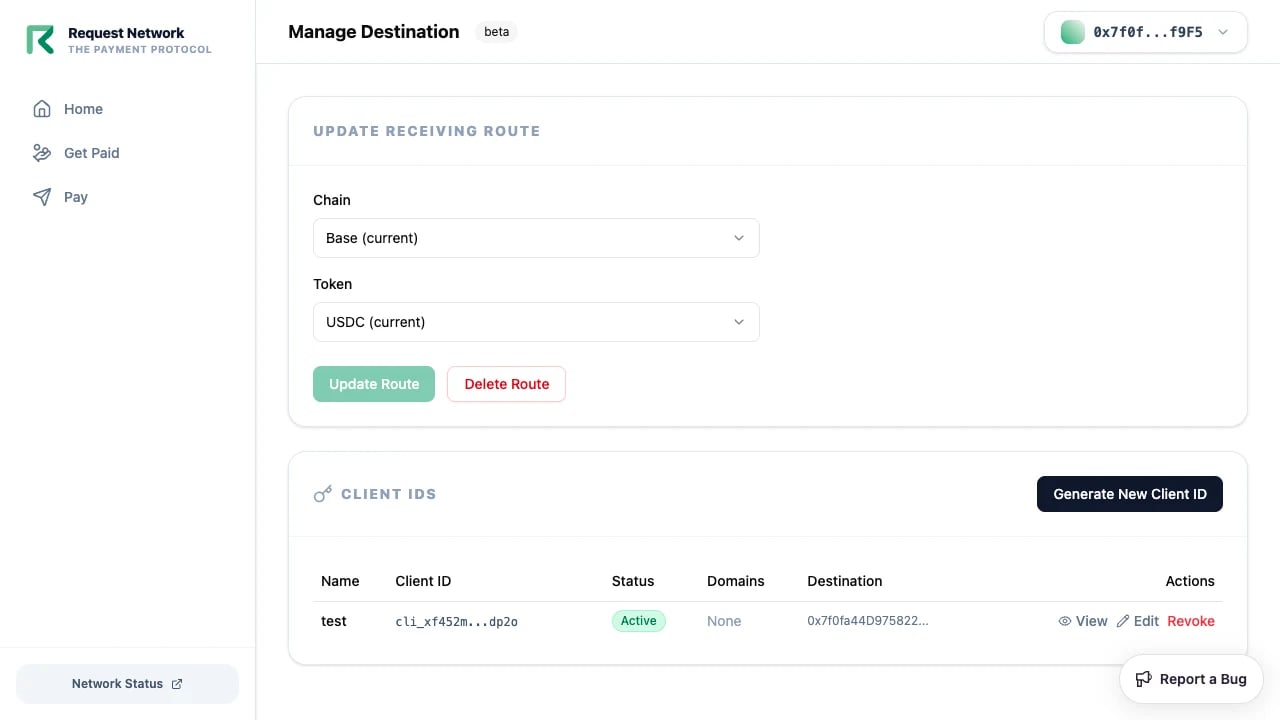Open the Chain dropdown showing Base

tap(536, 238)
